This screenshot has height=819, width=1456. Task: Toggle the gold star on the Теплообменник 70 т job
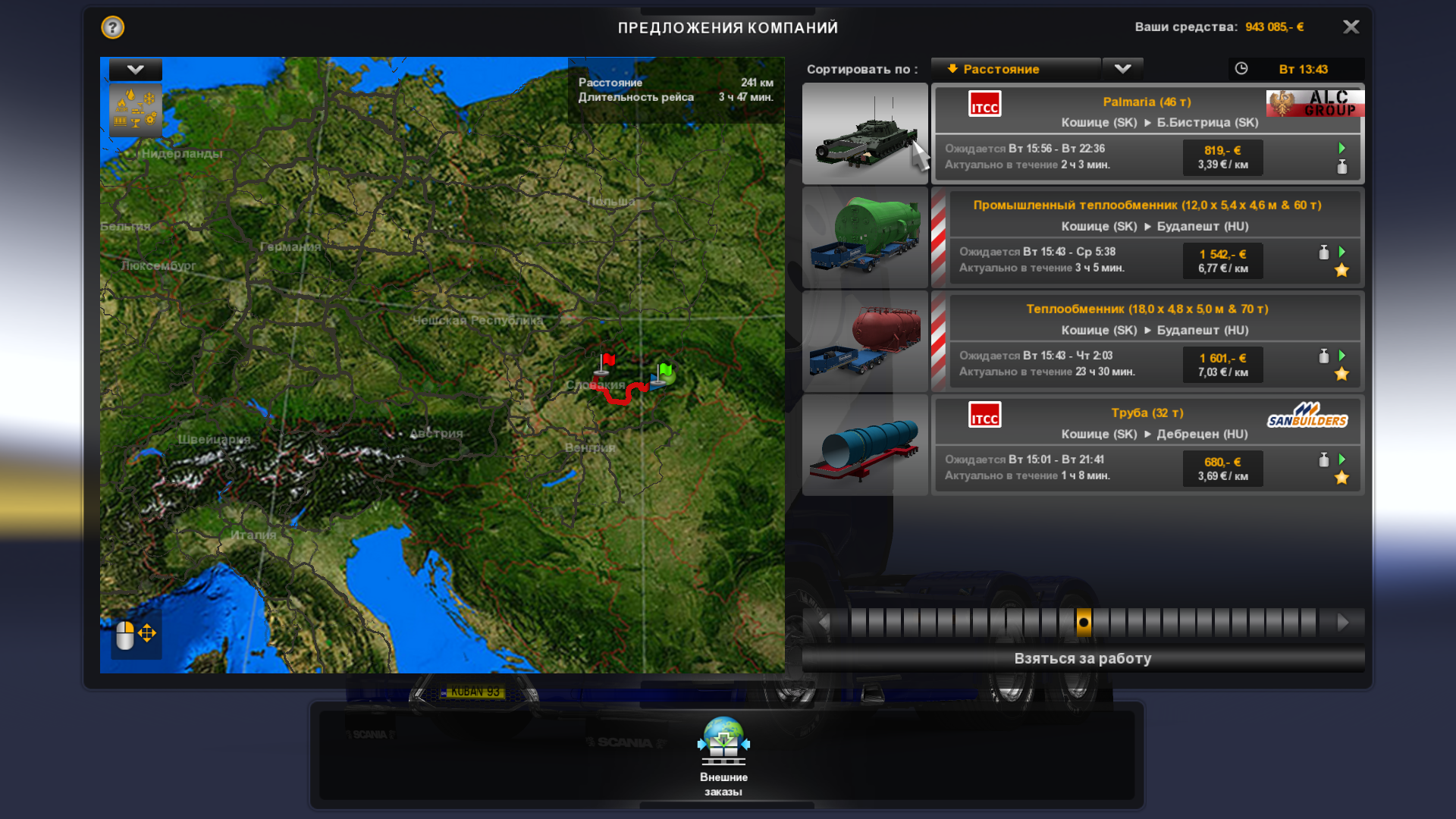[x=1341, y=374]
